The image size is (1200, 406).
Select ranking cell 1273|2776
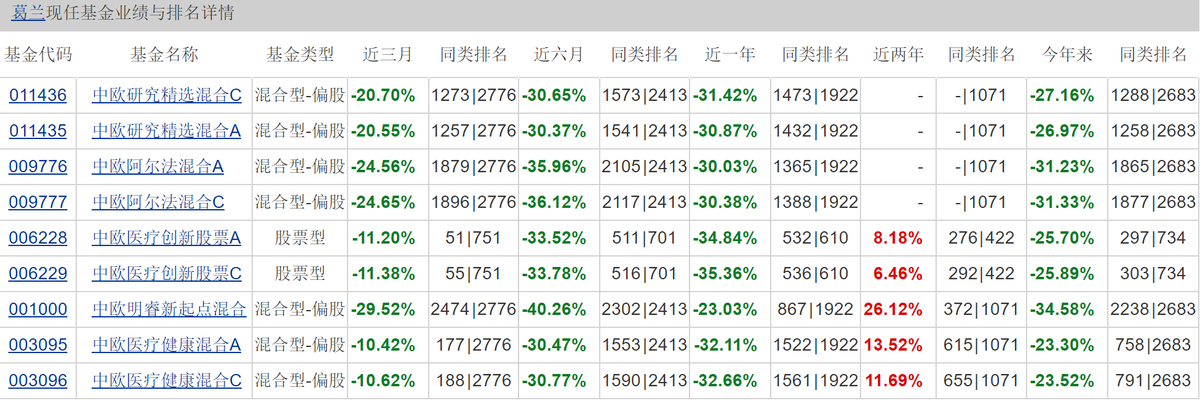point(473,96)
